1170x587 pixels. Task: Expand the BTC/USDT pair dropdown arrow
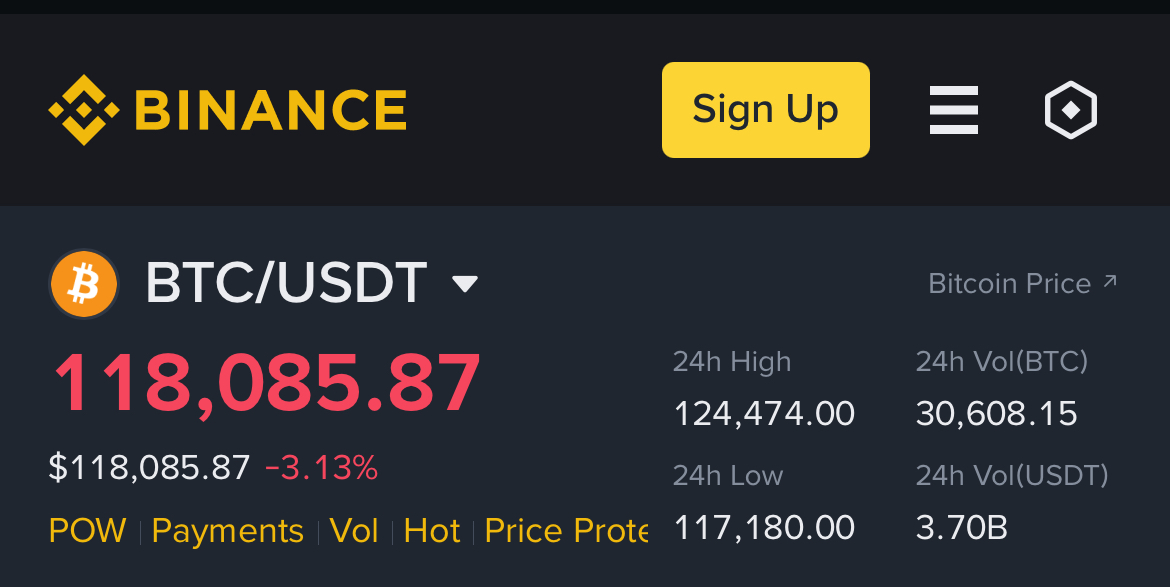click(465, 283)
